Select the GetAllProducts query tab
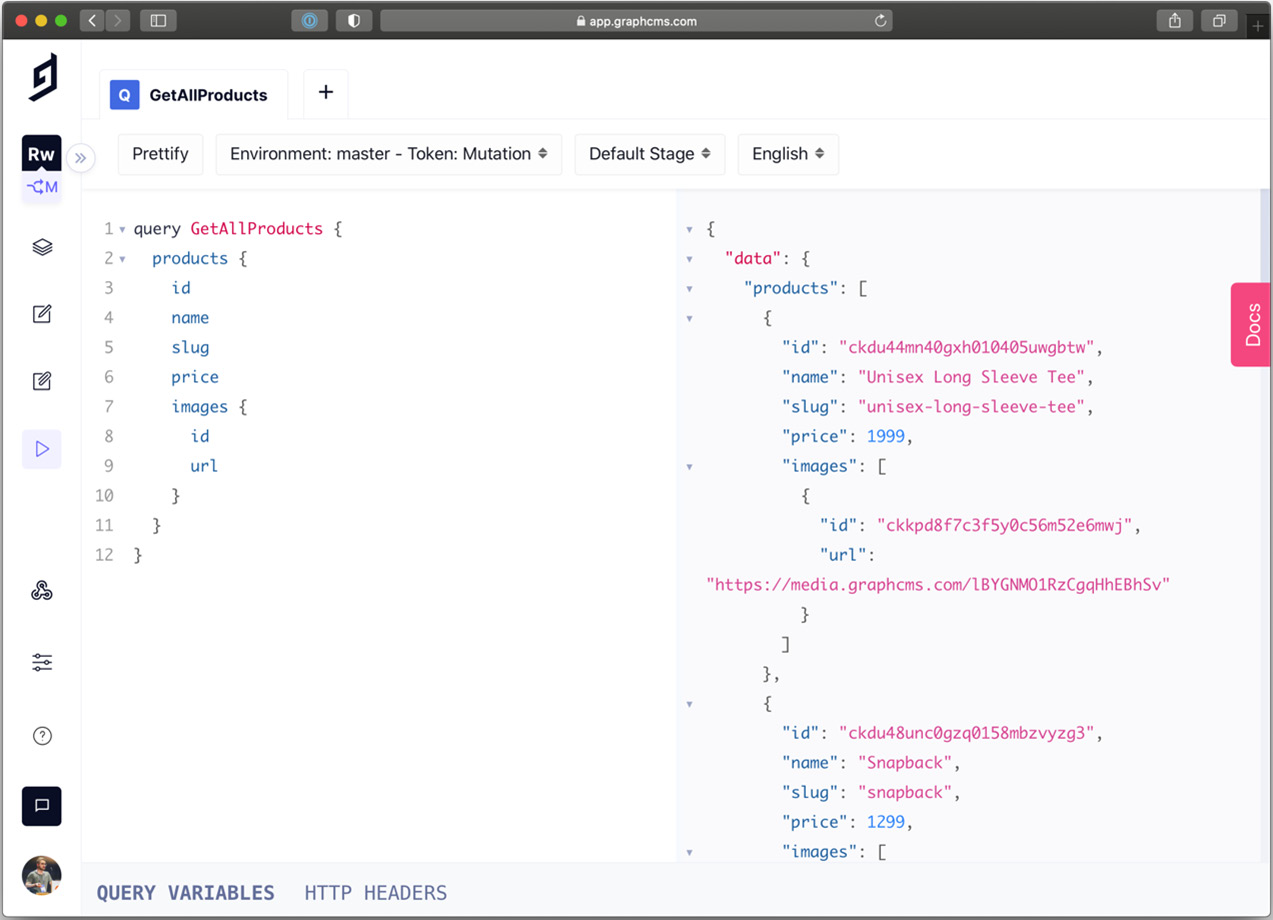 (x=193, y=94)
